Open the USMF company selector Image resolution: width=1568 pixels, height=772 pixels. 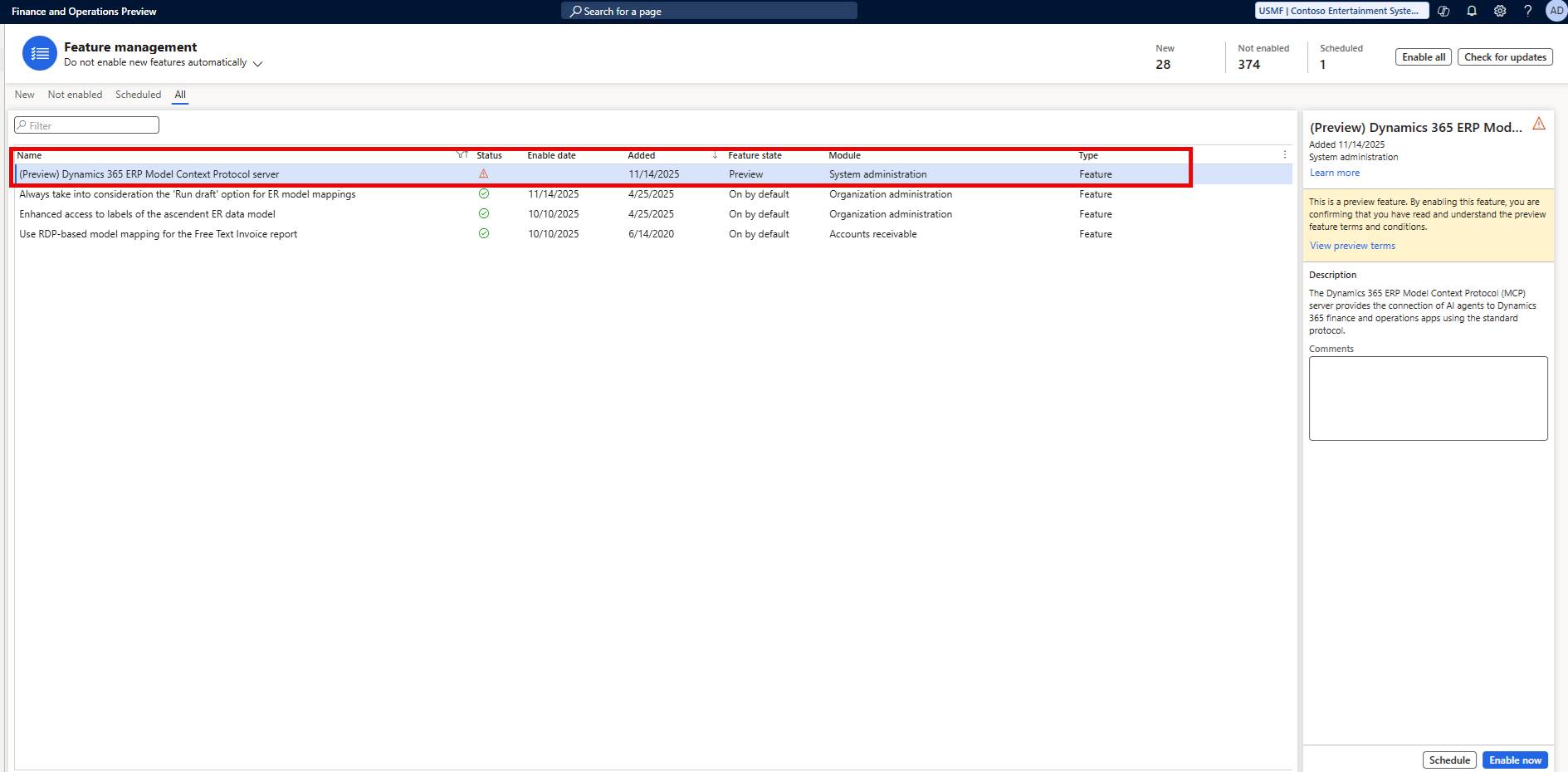(1342, 11)
